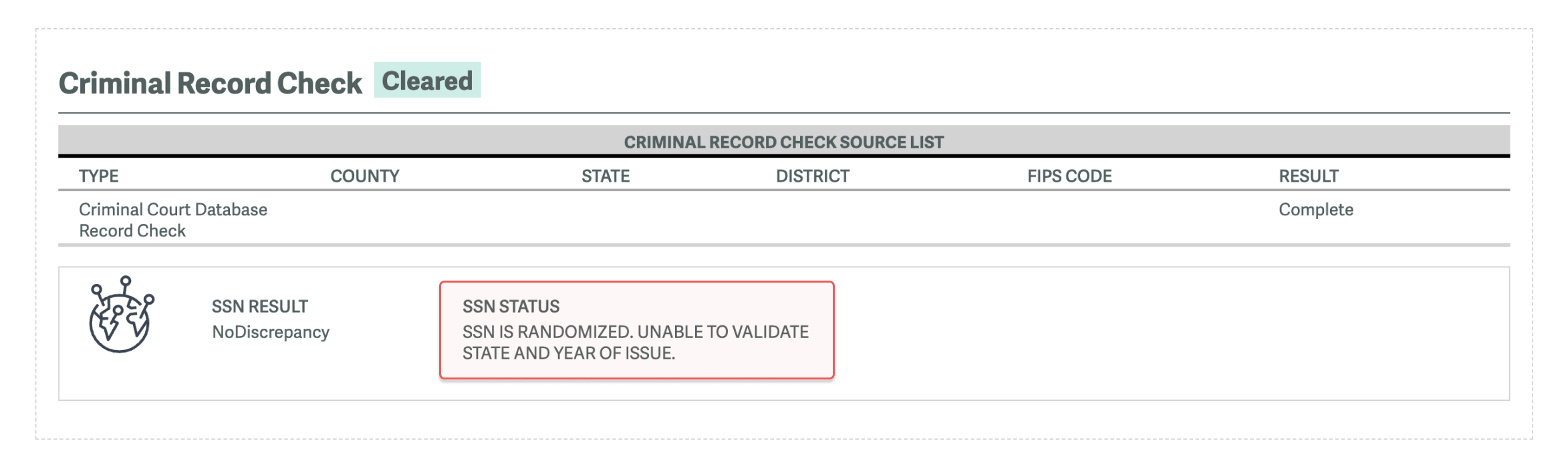Image resolution: width=1568 pixels, height=467 pixels.
Task: Select the TYPE column header
Action: click(99, 176)
